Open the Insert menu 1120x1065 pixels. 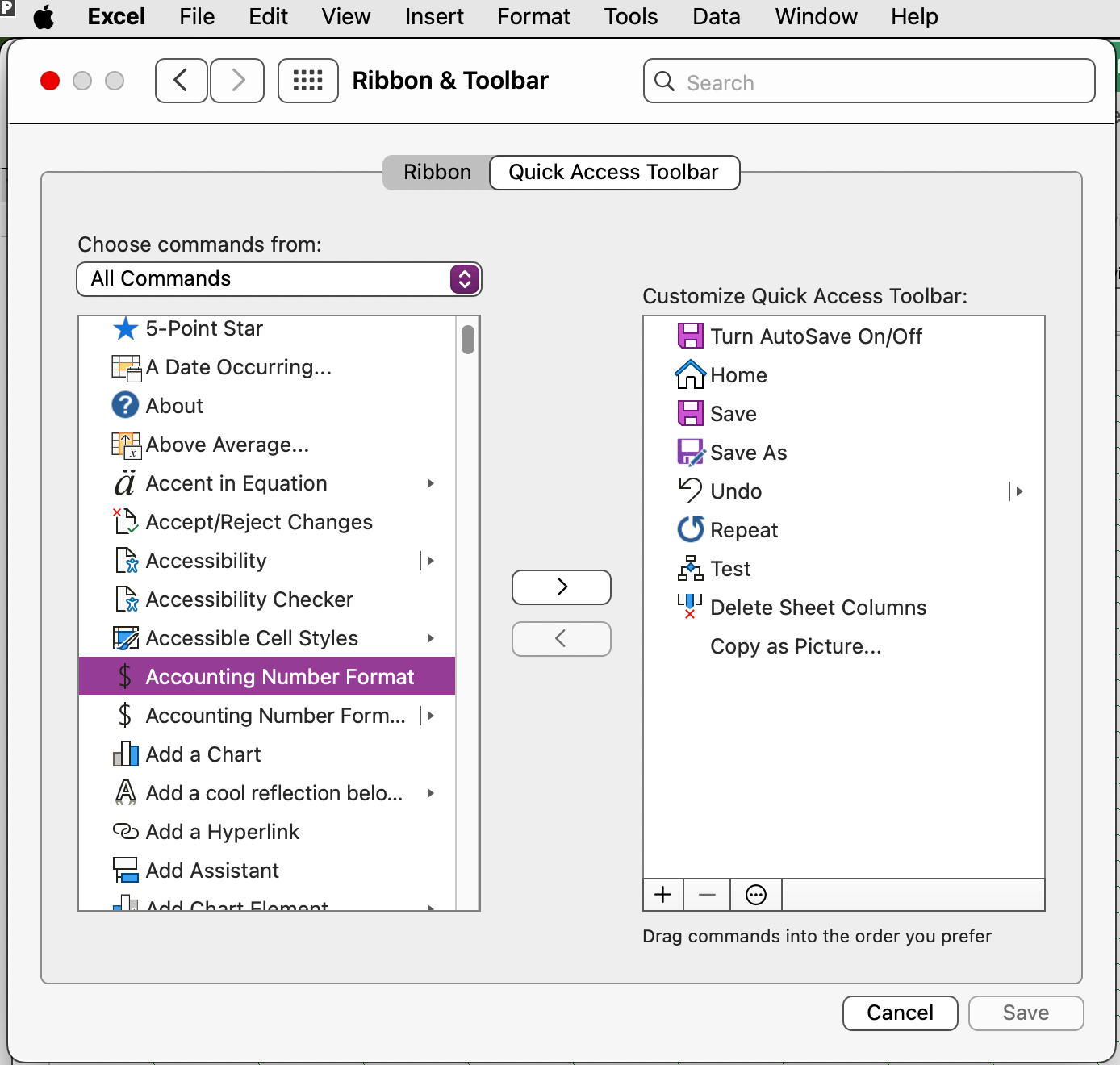tap(434, 17)
